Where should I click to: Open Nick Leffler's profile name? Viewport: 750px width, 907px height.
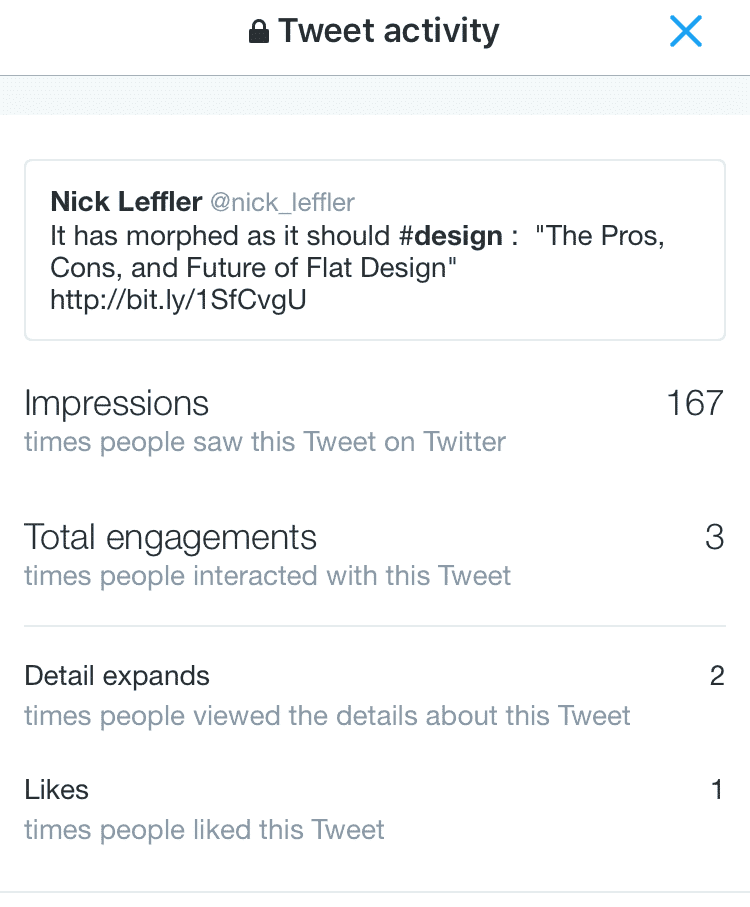click(x=126, y=203)
